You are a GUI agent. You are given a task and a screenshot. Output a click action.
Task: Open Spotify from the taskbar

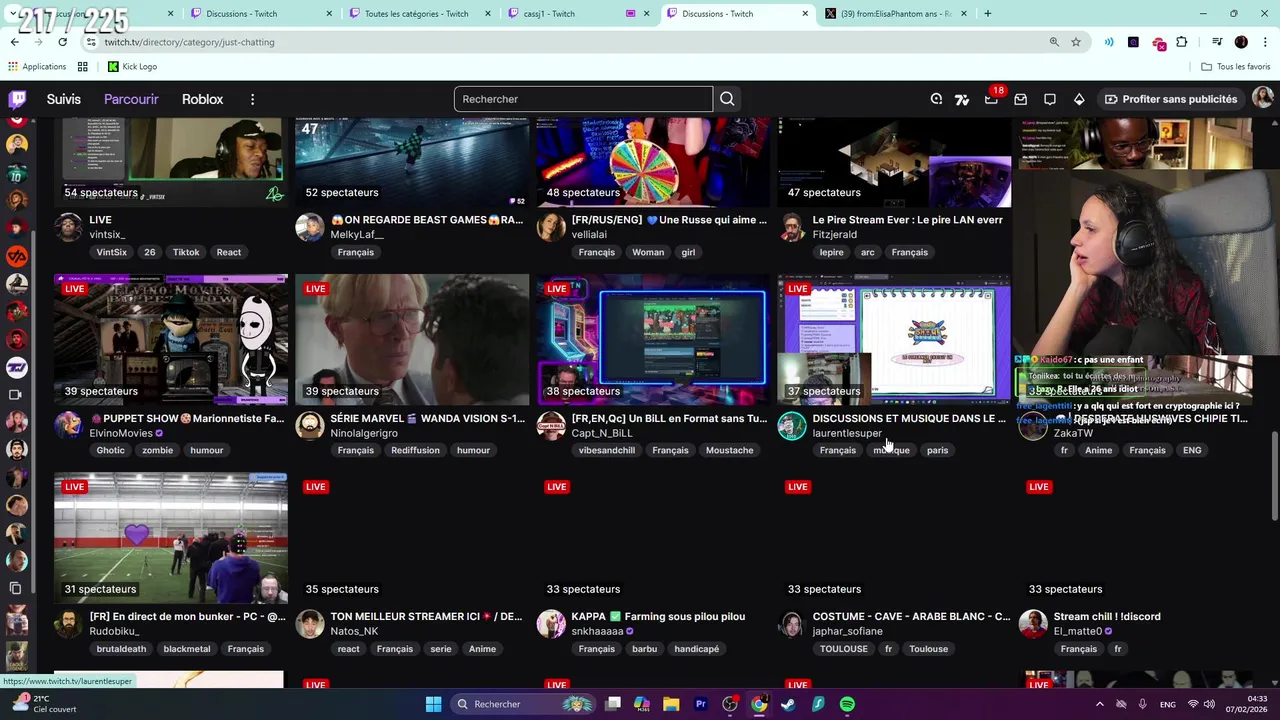point(847,704)
